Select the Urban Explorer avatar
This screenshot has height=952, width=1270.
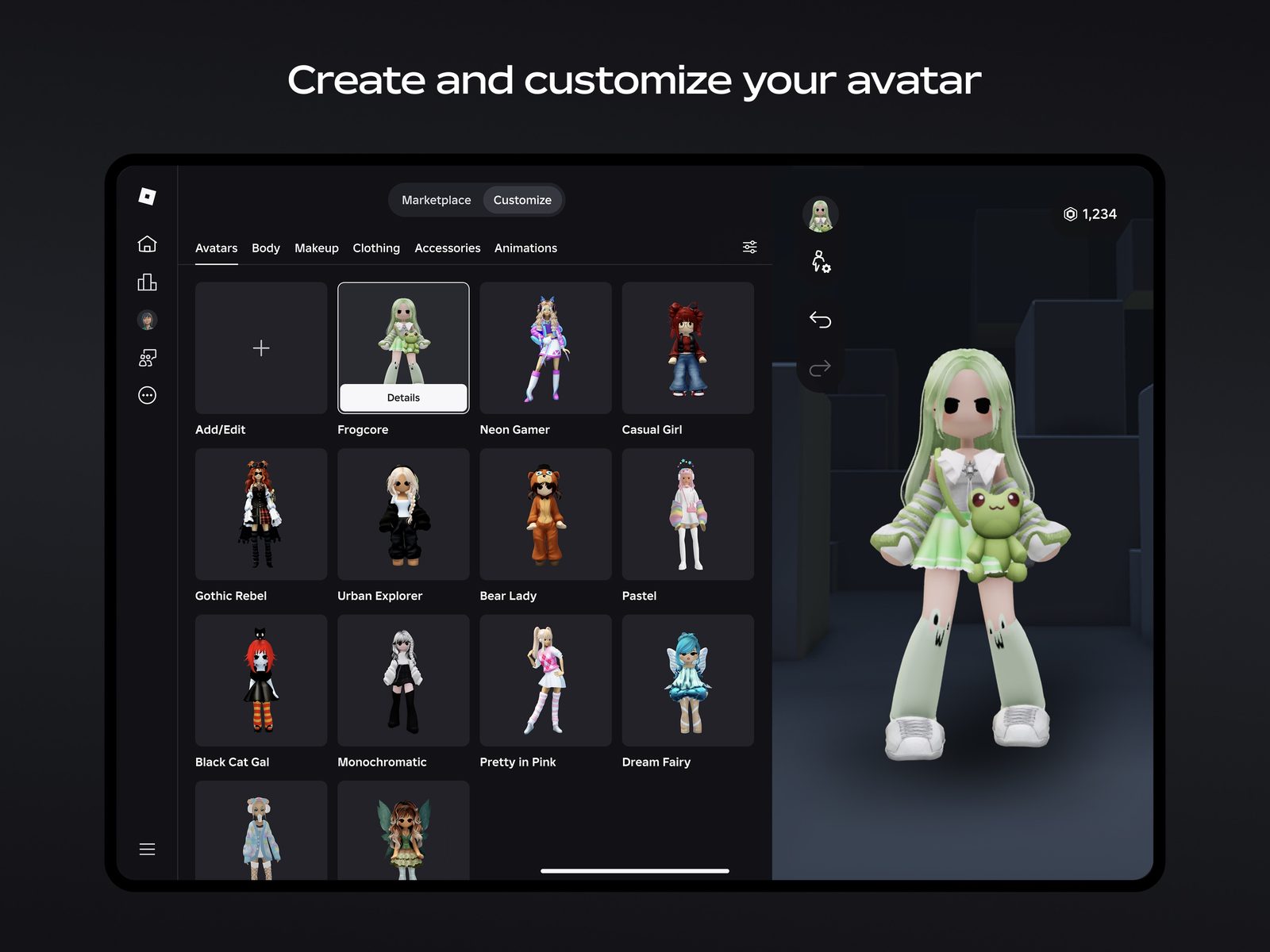(403, 514)
